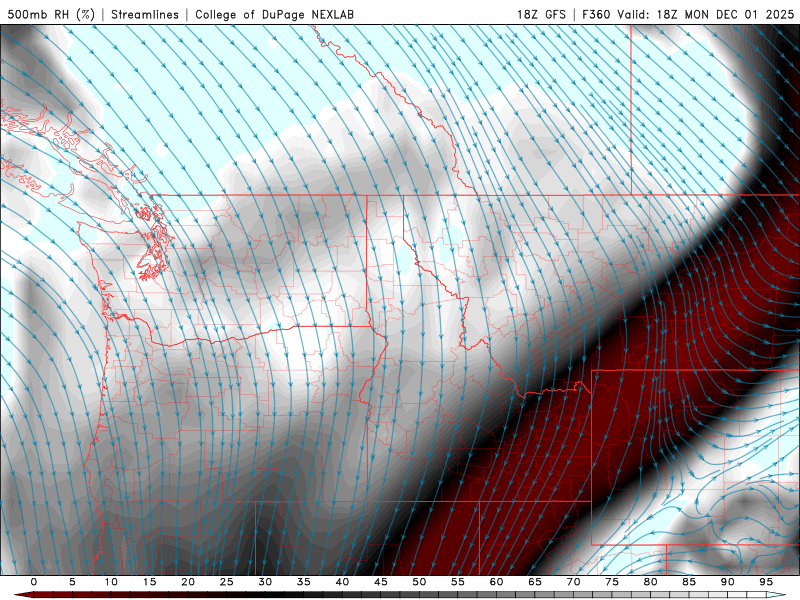Click the 25 label on the colorbar scale
The height and width of the screenshot is (600, 800).
point(227,582)
